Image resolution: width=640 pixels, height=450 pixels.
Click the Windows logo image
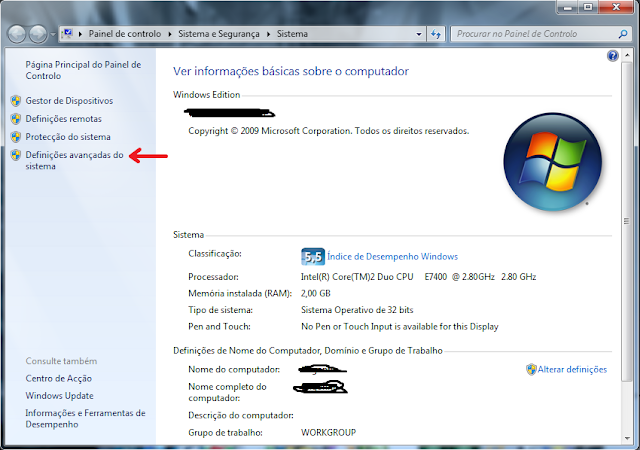pyautogui.click(x=552, y=162)
